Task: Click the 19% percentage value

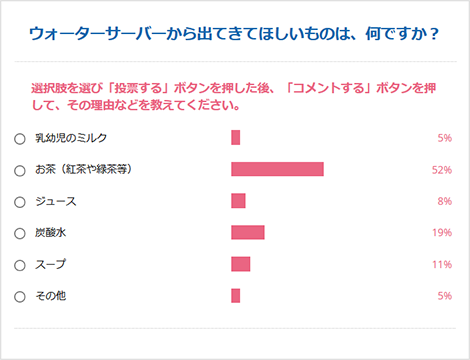Action: coord(442,232)
